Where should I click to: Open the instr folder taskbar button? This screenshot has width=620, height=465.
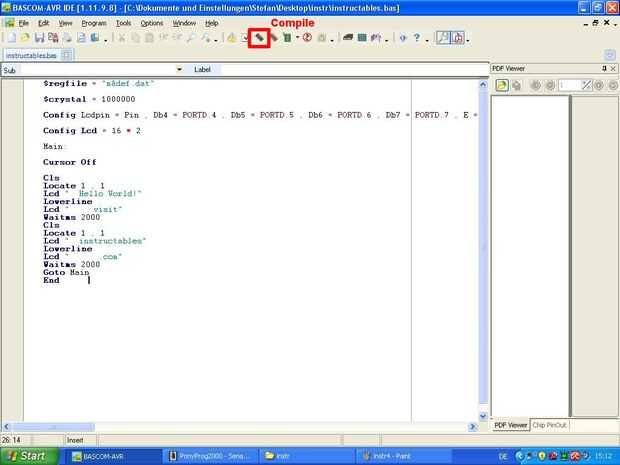point(307,456)
